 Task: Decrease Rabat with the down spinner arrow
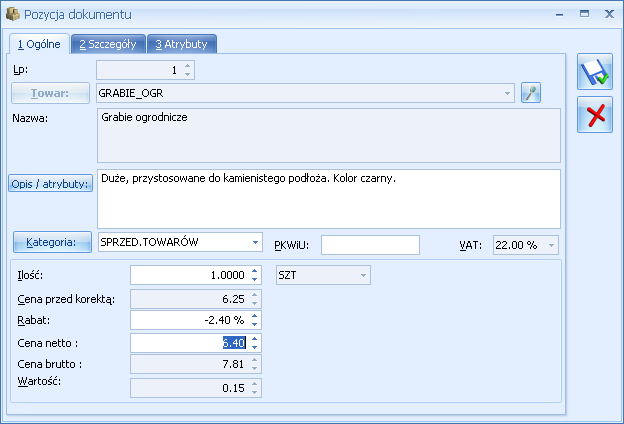[x=255, y=324]
